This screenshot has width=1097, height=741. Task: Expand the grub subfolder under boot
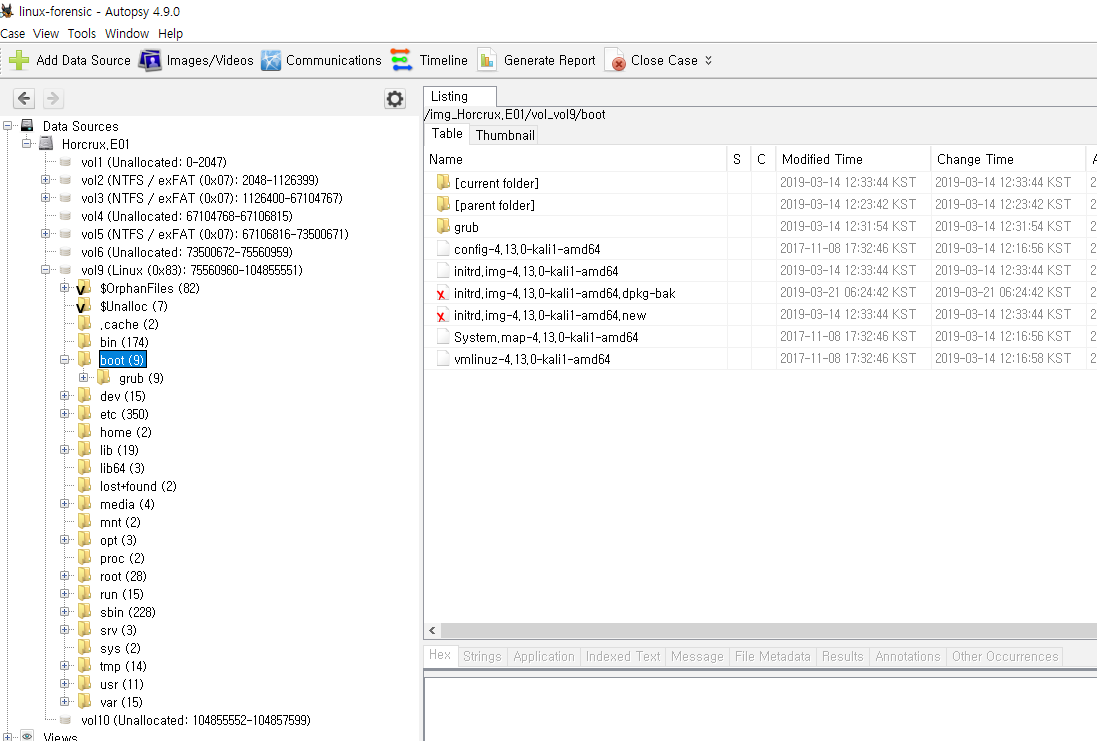(x=83, y=378)
